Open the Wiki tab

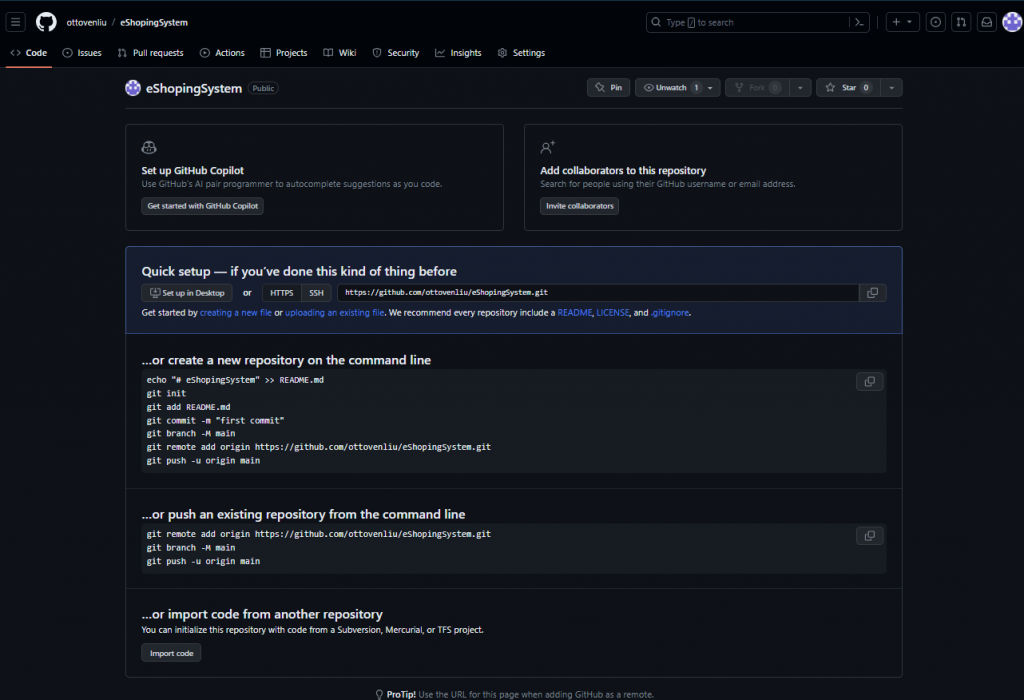[340, 53]
